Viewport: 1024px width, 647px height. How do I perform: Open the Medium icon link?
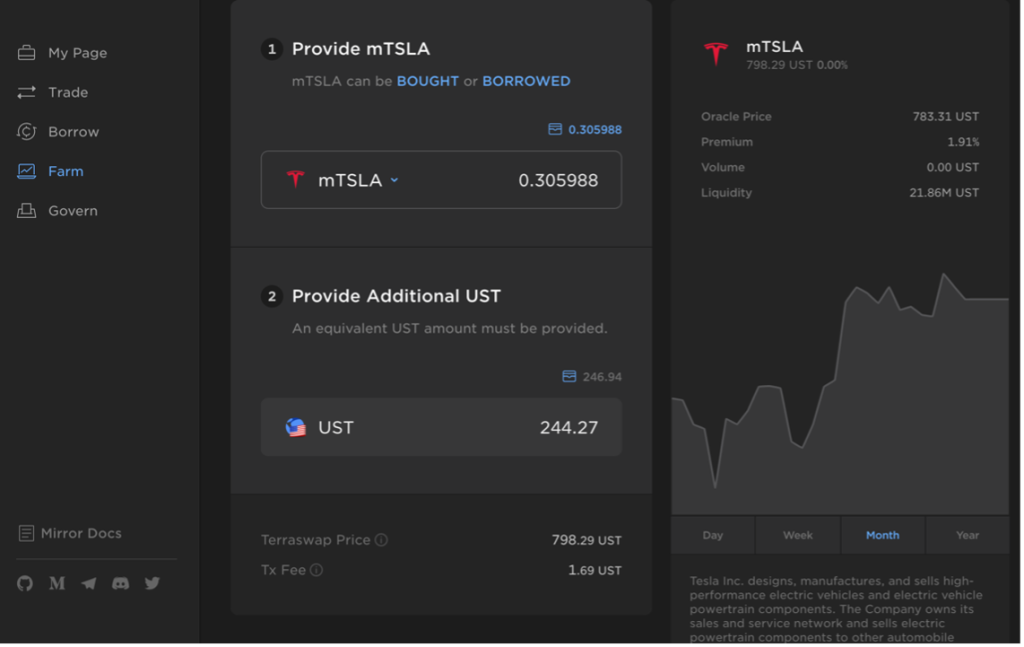[x=57, y=584]
